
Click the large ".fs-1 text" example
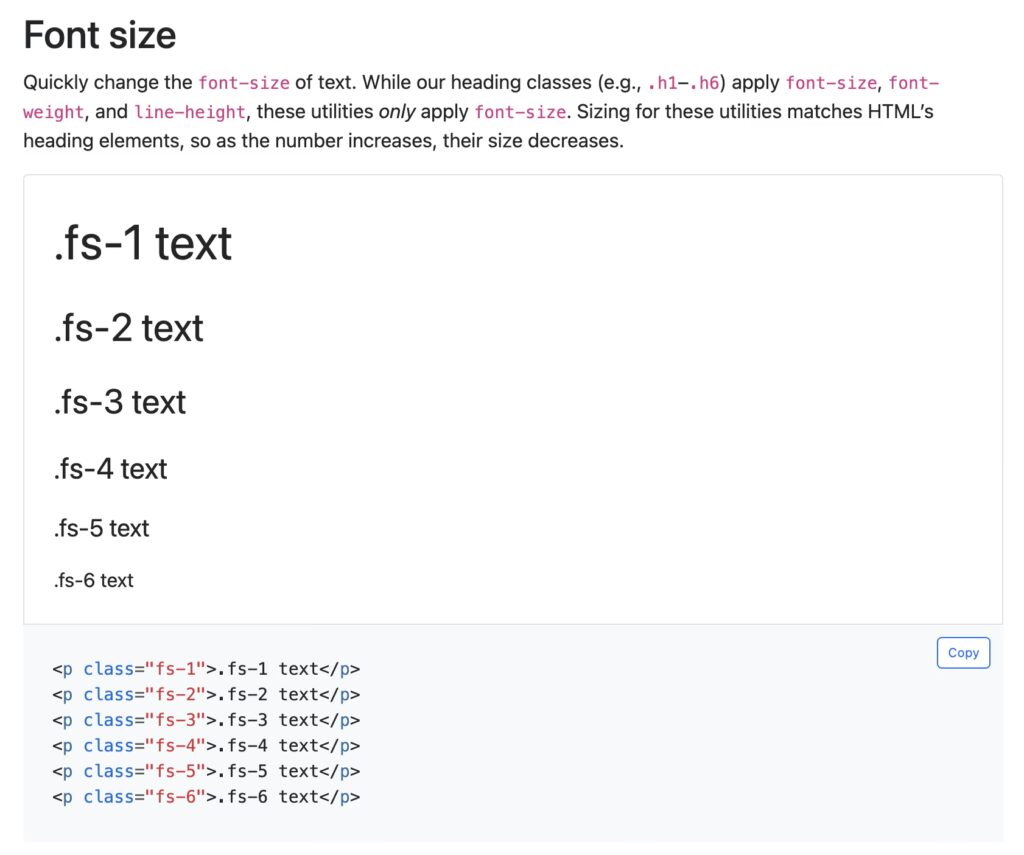143,244
